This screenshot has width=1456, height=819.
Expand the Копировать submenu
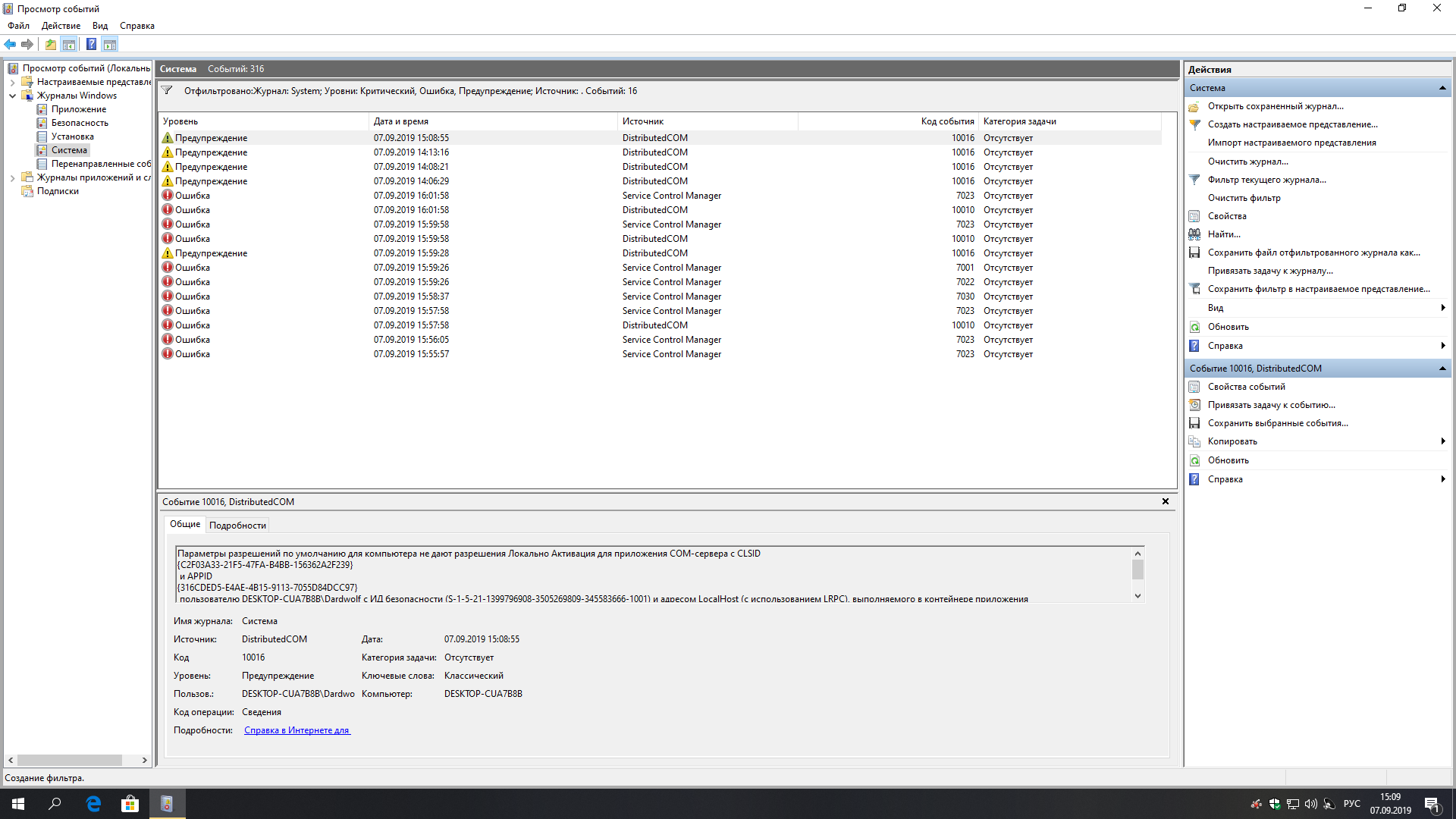[1442, 441]
